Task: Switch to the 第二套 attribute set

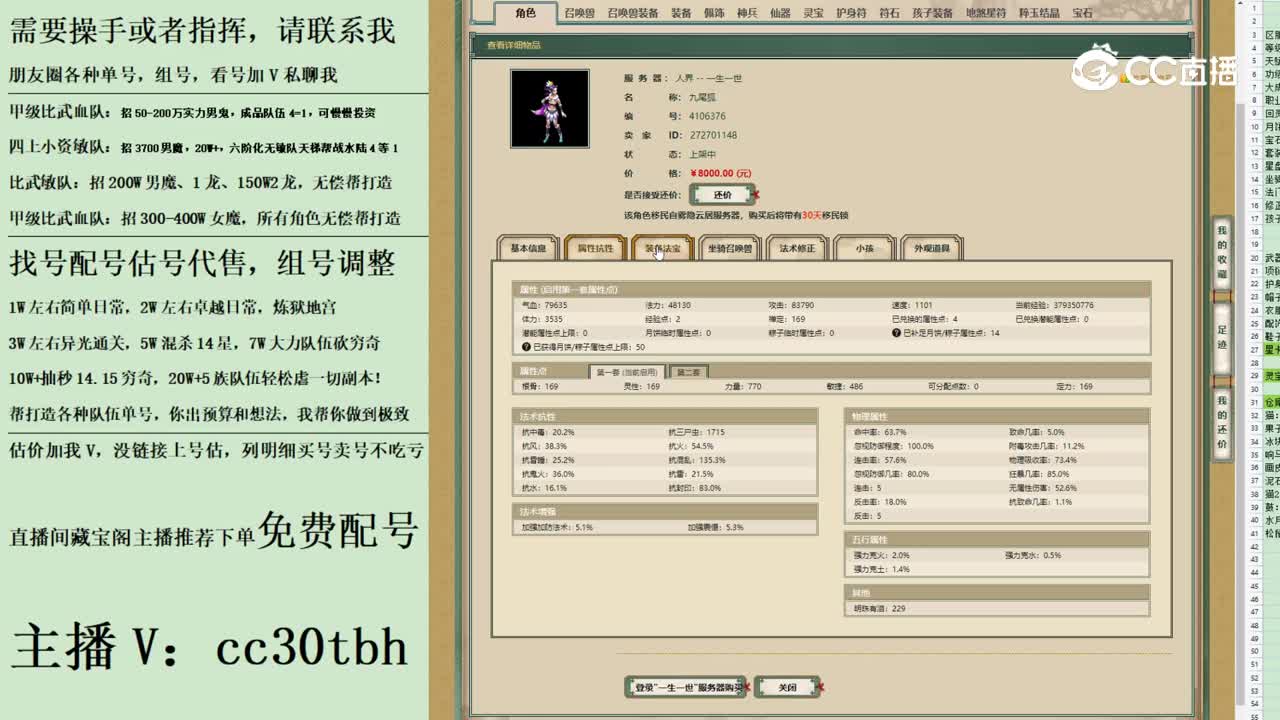Action: [x=687, y=370]
